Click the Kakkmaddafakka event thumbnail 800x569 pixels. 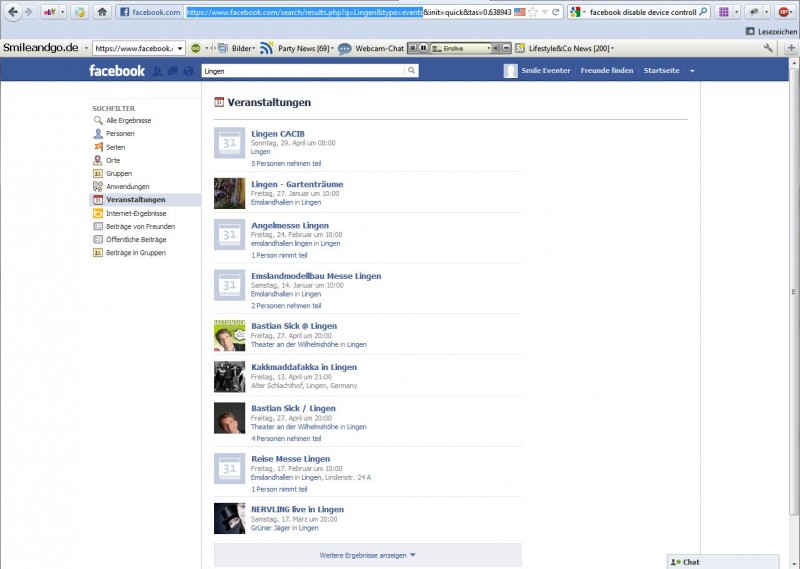230,377
